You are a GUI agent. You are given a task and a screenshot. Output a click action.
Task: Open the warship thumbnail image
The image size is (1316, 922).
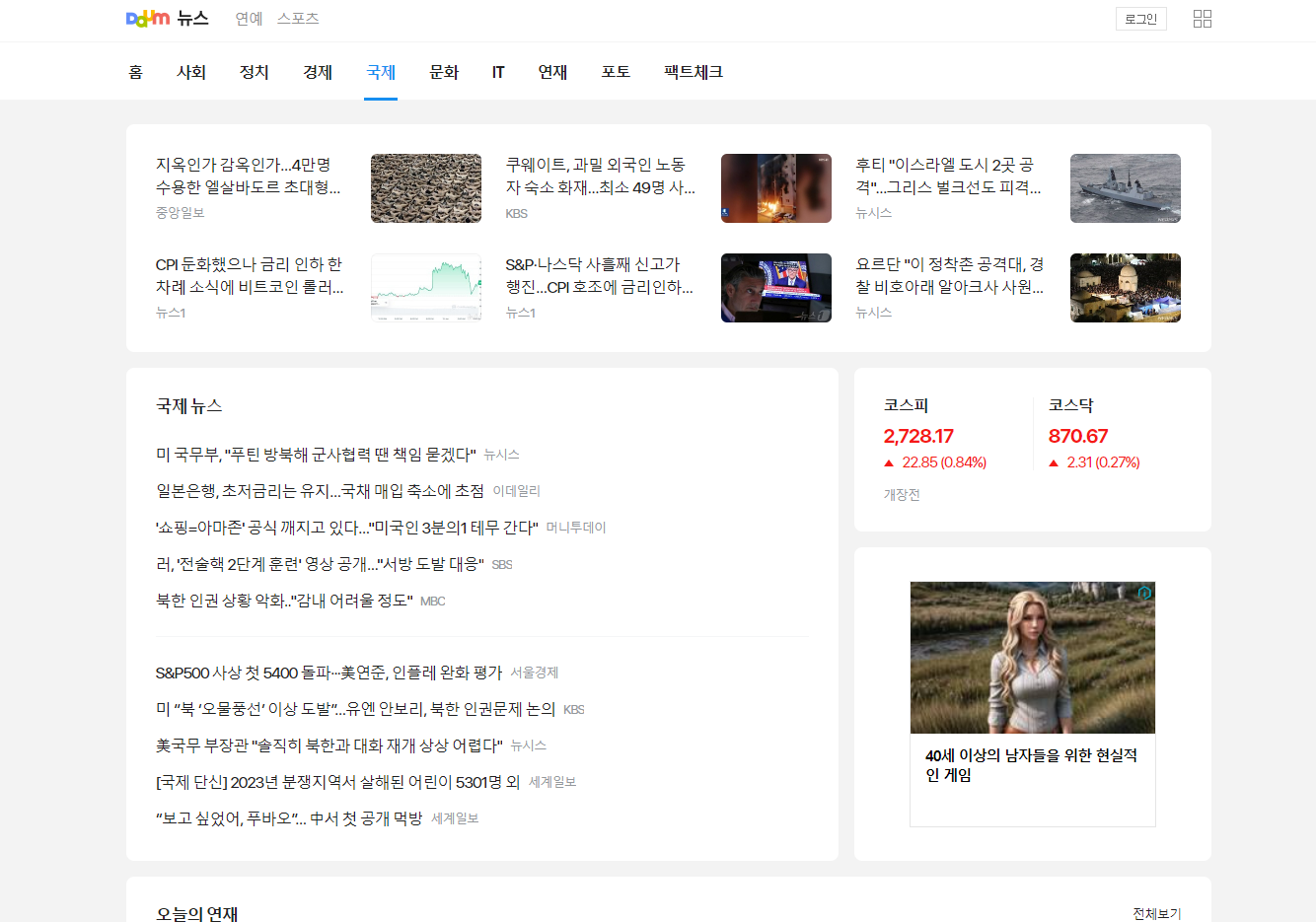pyautogui.click(x=1126, y=188)
